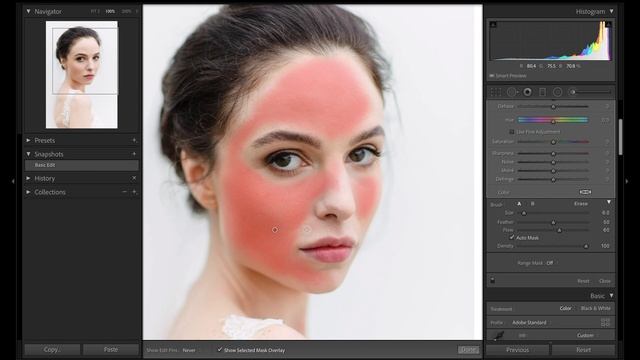This screenshot has height=360, width=640.
Task: Adjust the Saturation slider
Action: 553,142
